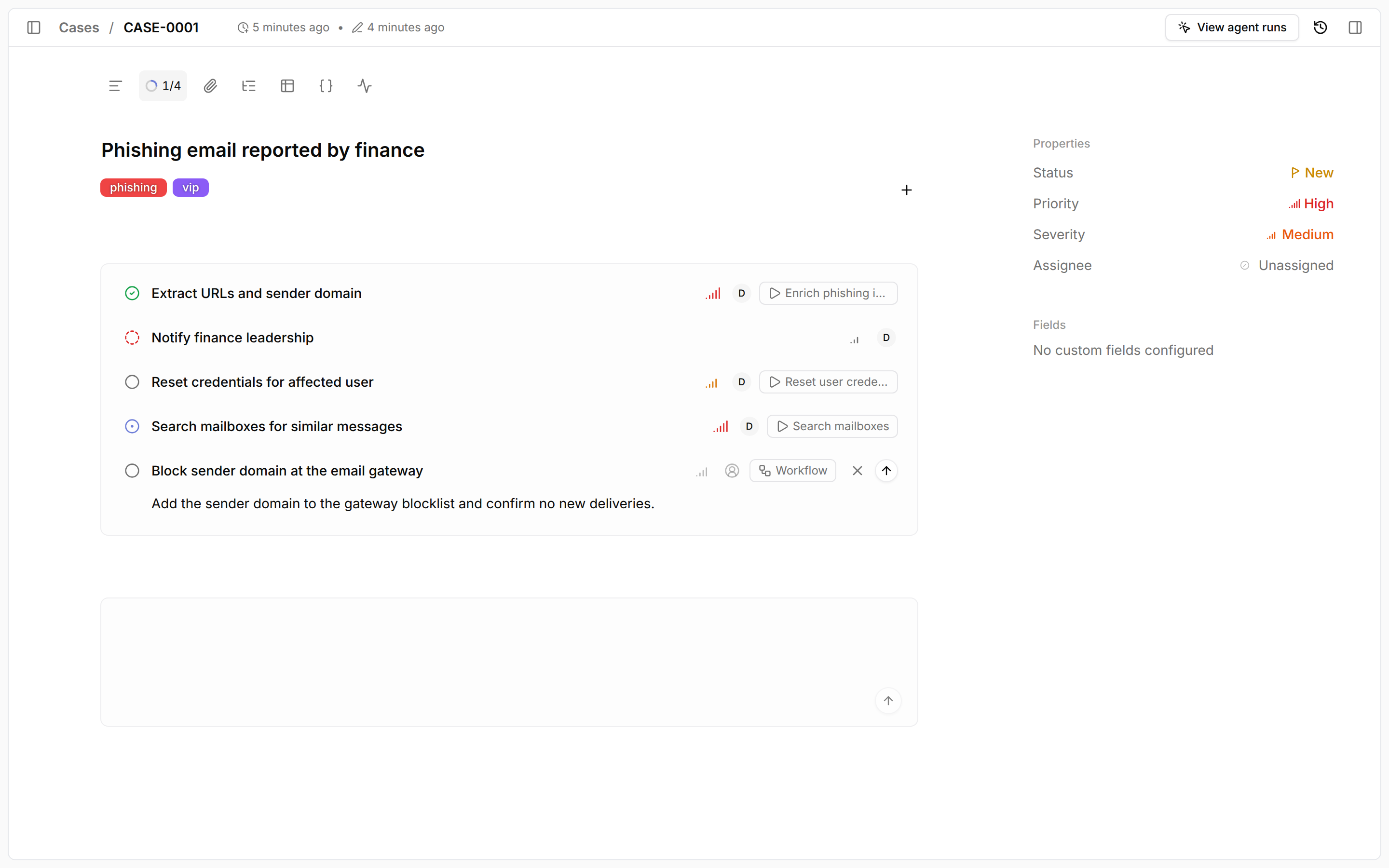
Task: Click Extract URLs and sender domain text
Action: (x=257, y=293)
